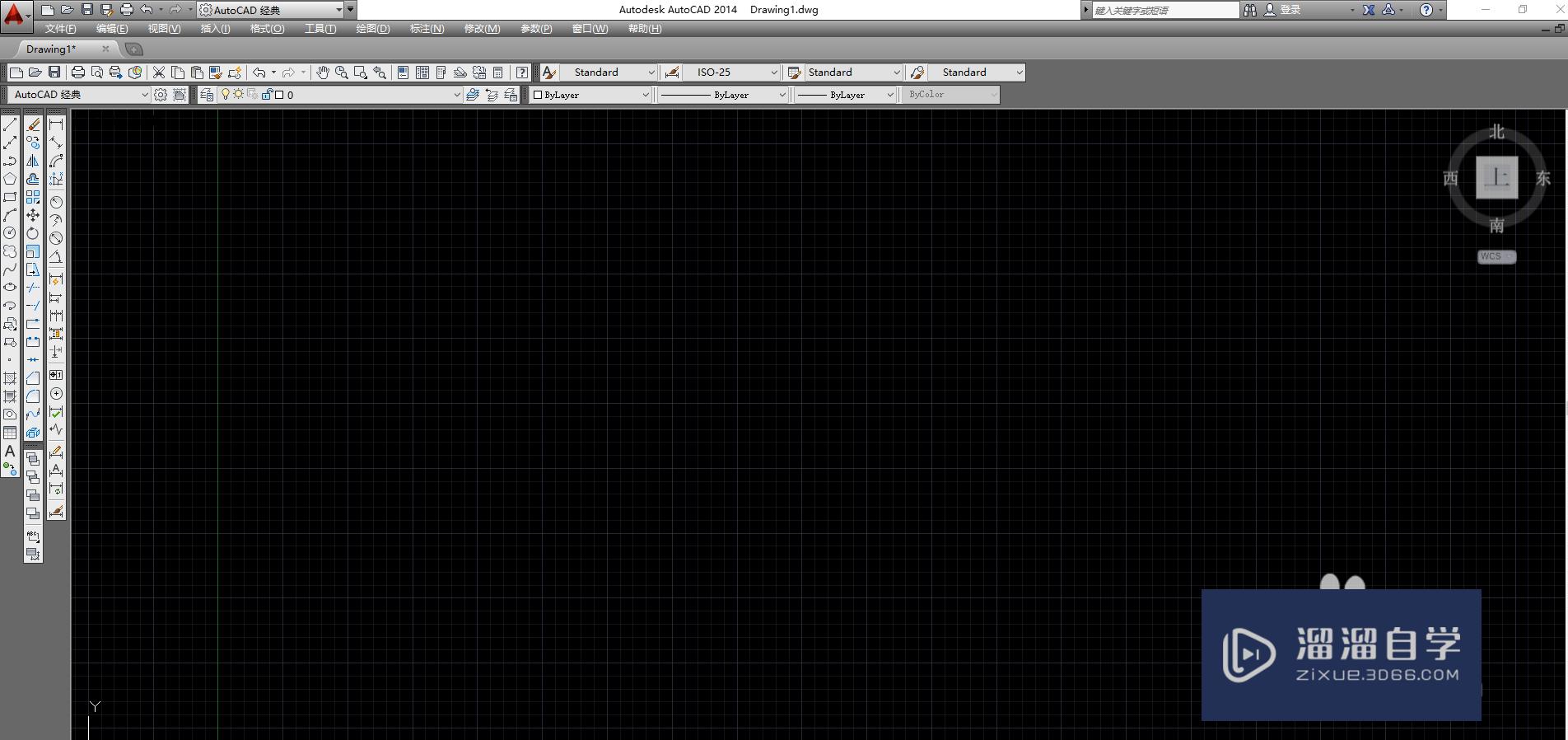The height and width of the screenshot is (740, 1568).
Task: Add a Center Mark dimension
Action: point(56,394)
